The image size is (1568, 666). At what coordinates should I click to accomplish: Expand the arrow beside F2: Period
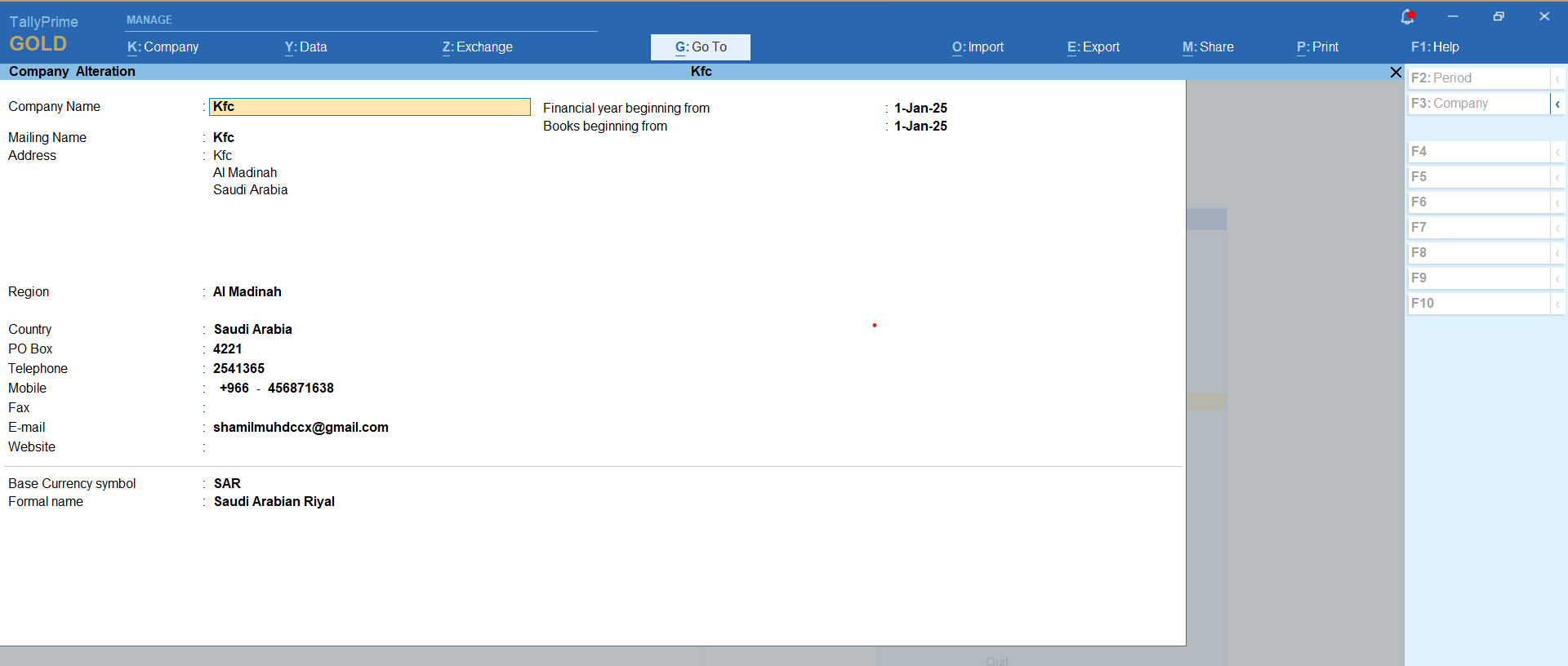[x=1557, y=78]
